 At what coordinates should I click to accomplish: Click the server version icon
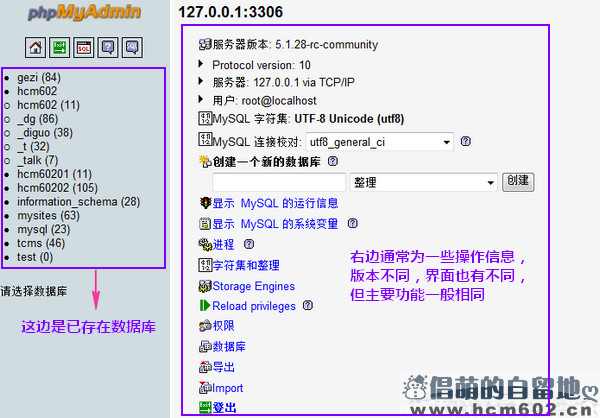[205, 44]
